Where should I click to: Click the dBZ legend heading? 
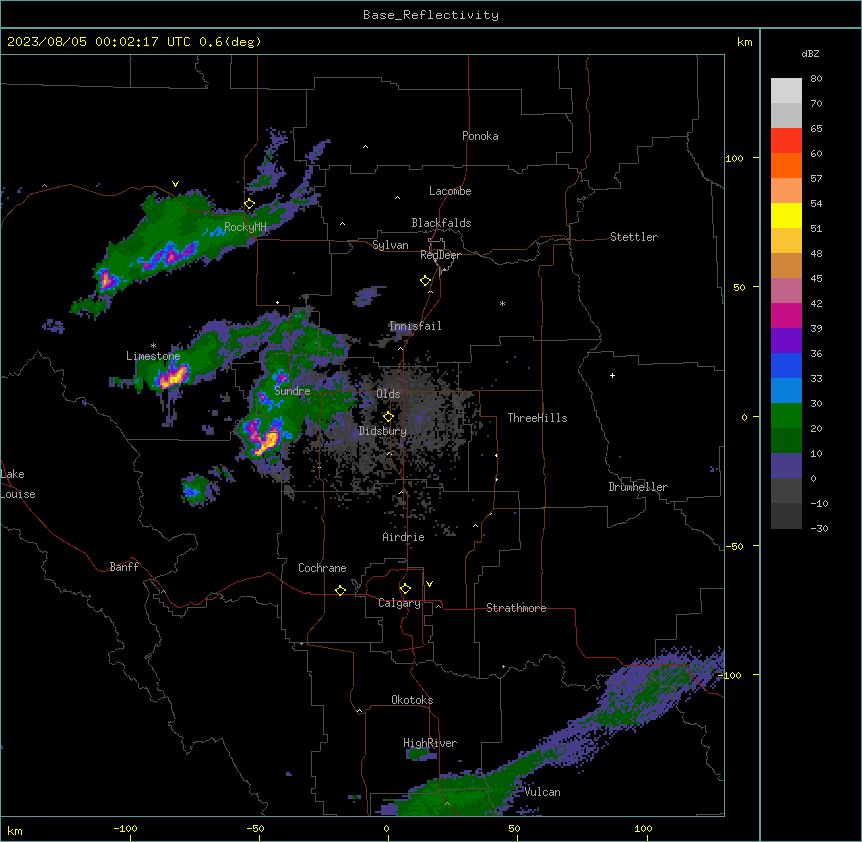point(810,54)
